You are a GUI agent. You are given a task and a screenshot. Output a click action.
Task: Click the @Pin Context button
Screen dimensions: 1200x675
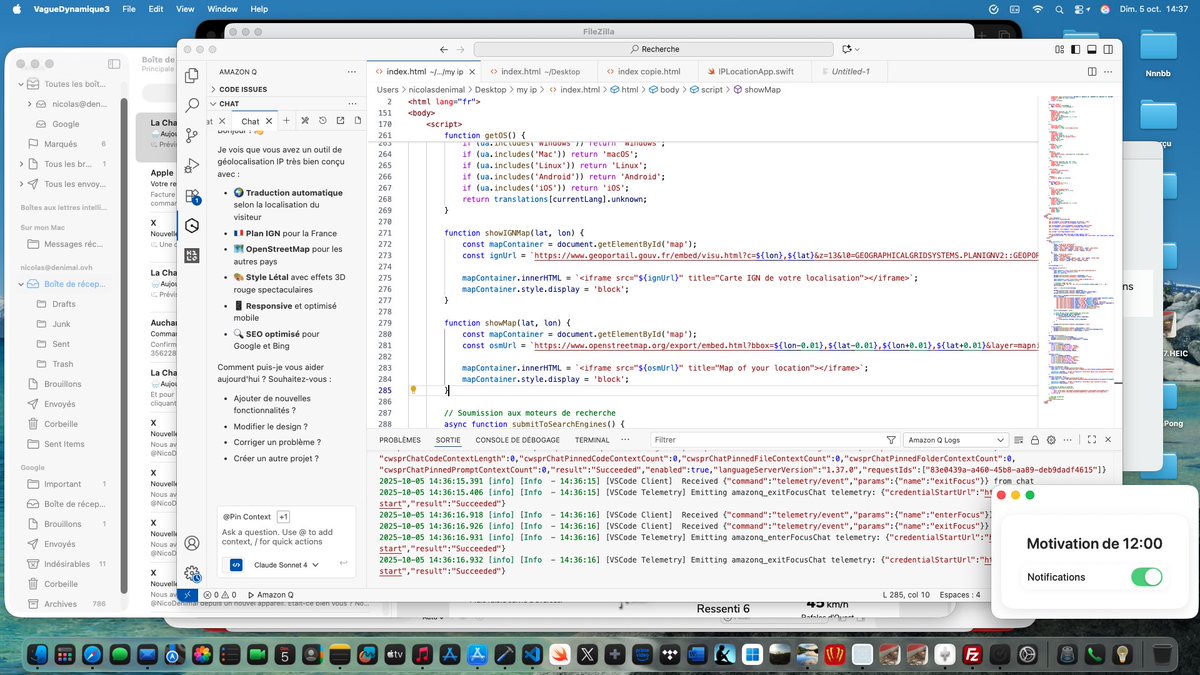[247, 516]
